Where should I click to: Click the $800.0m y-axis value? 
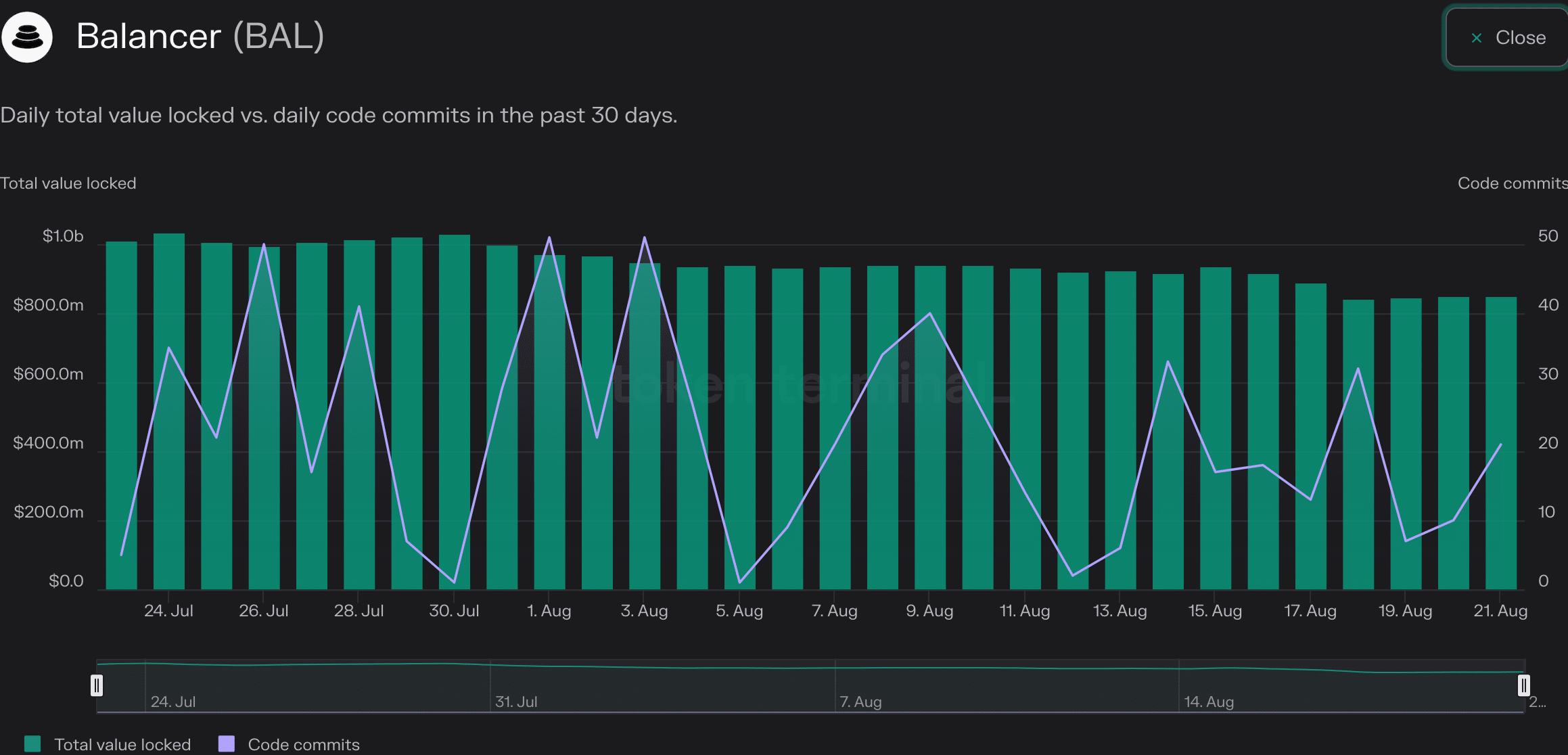49,305
